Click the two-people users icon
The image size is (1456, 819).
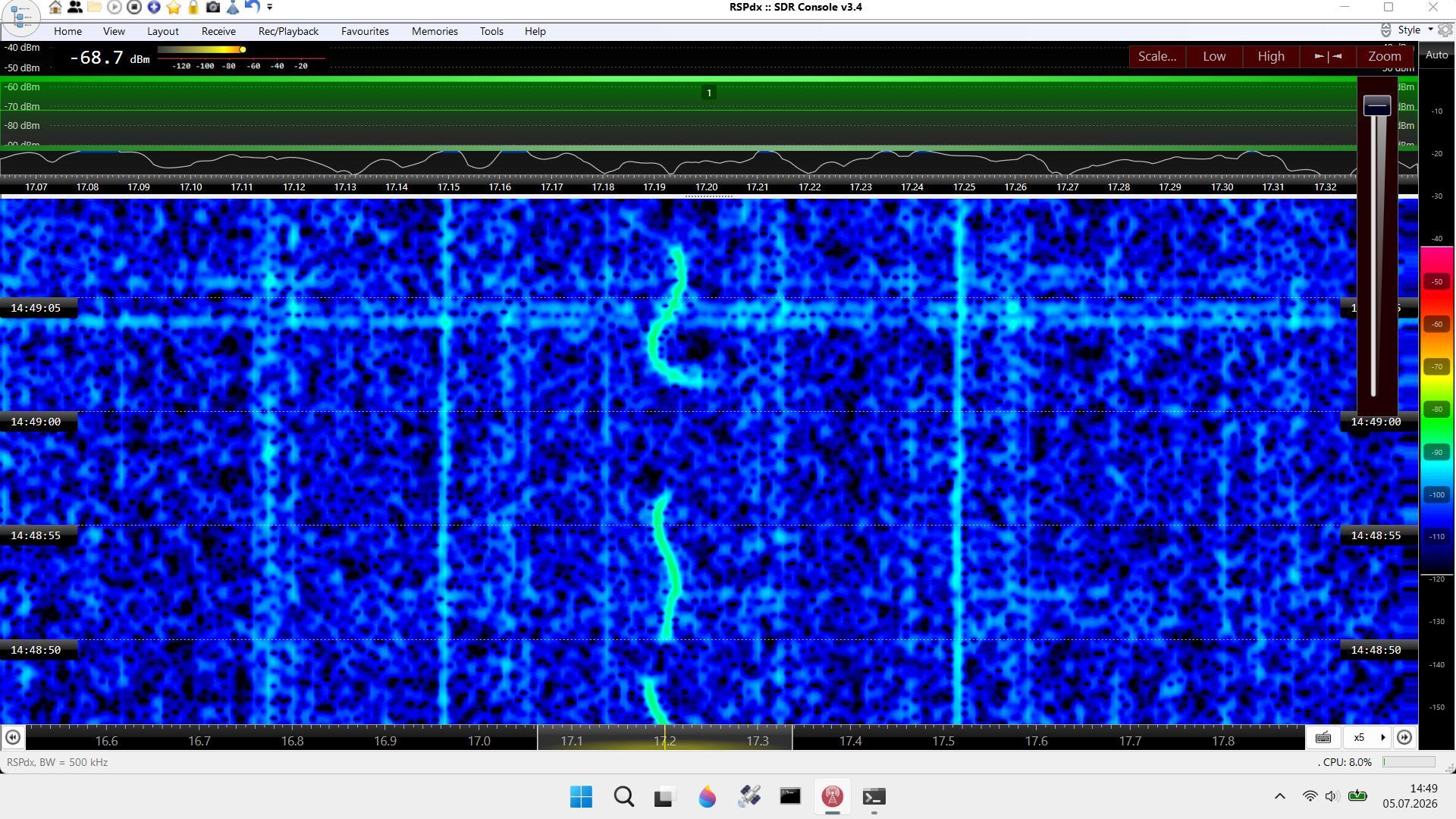(75, 8)
